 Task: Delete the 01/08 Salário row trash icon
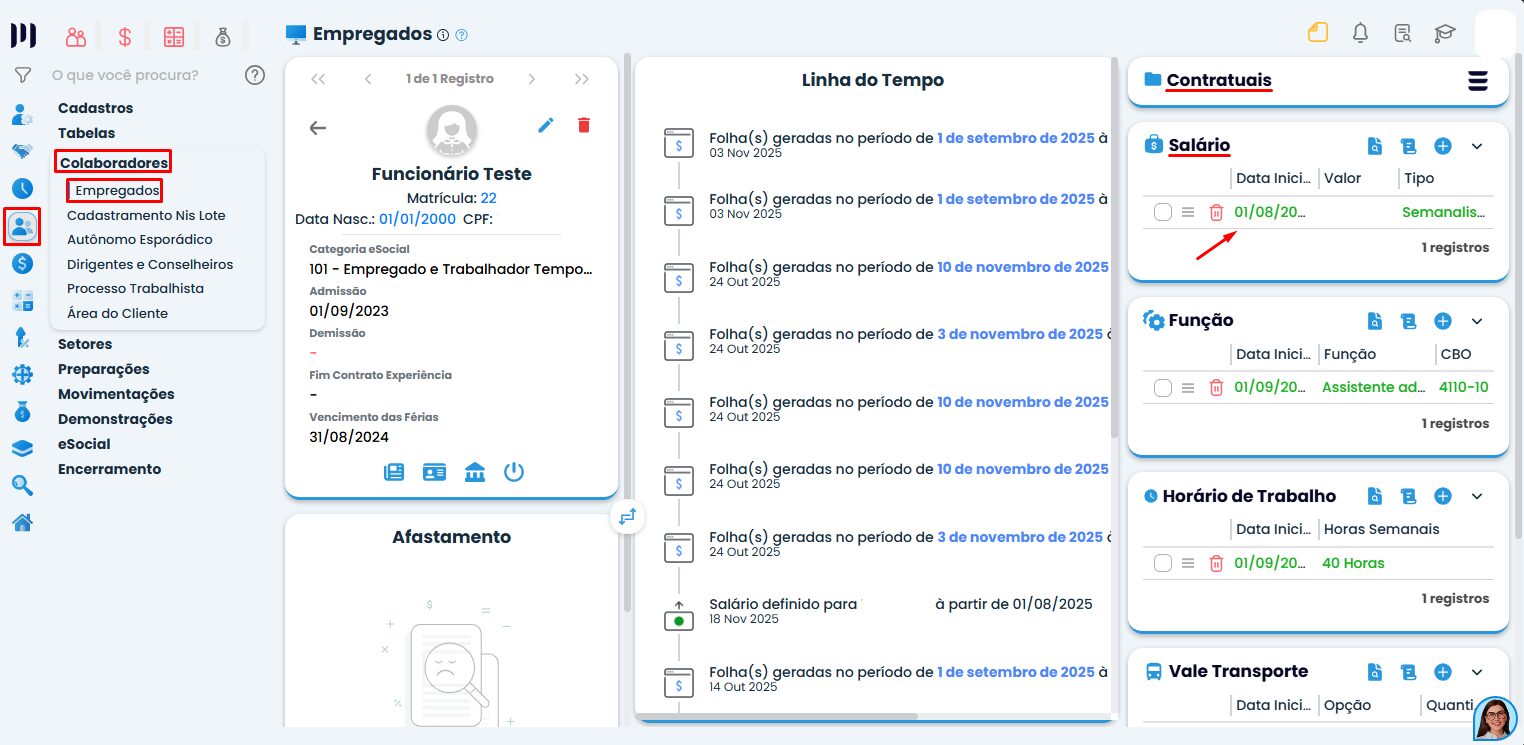(x=1216, y=212)
